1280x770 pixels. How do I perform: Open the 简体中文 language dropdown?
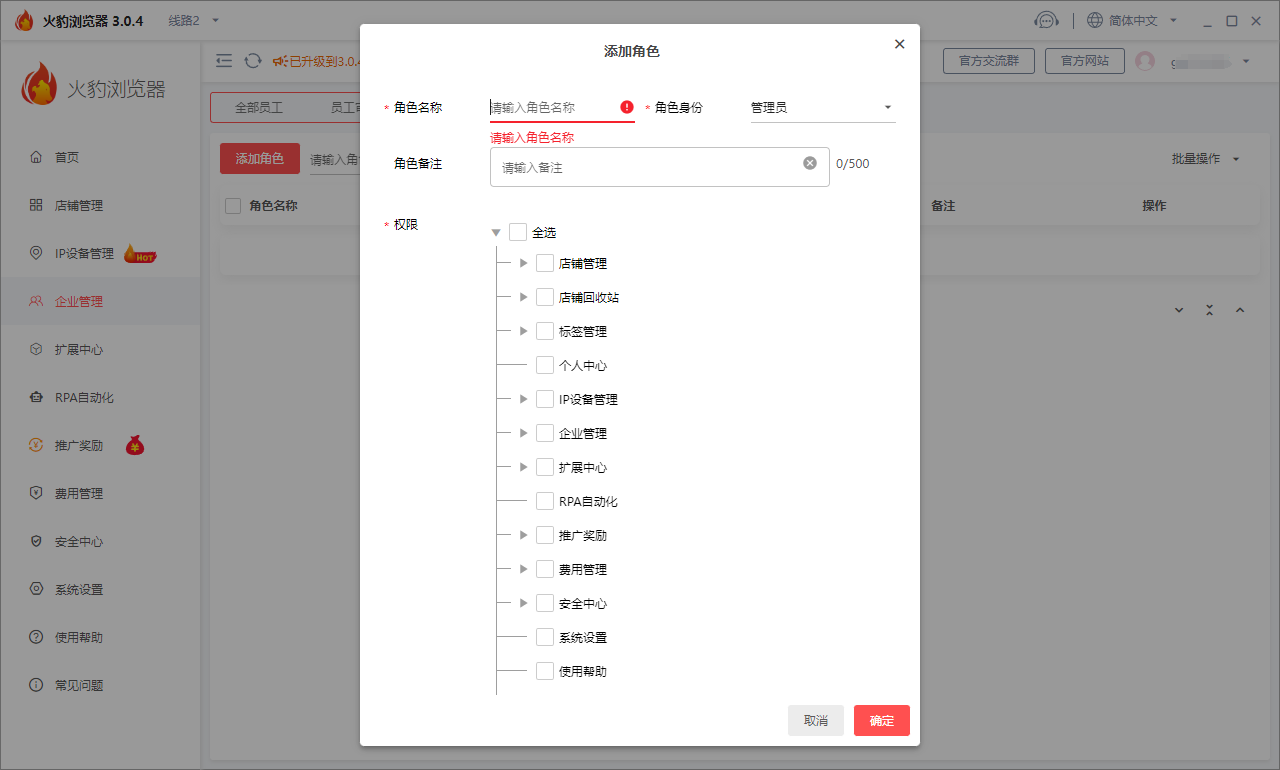1133,21
